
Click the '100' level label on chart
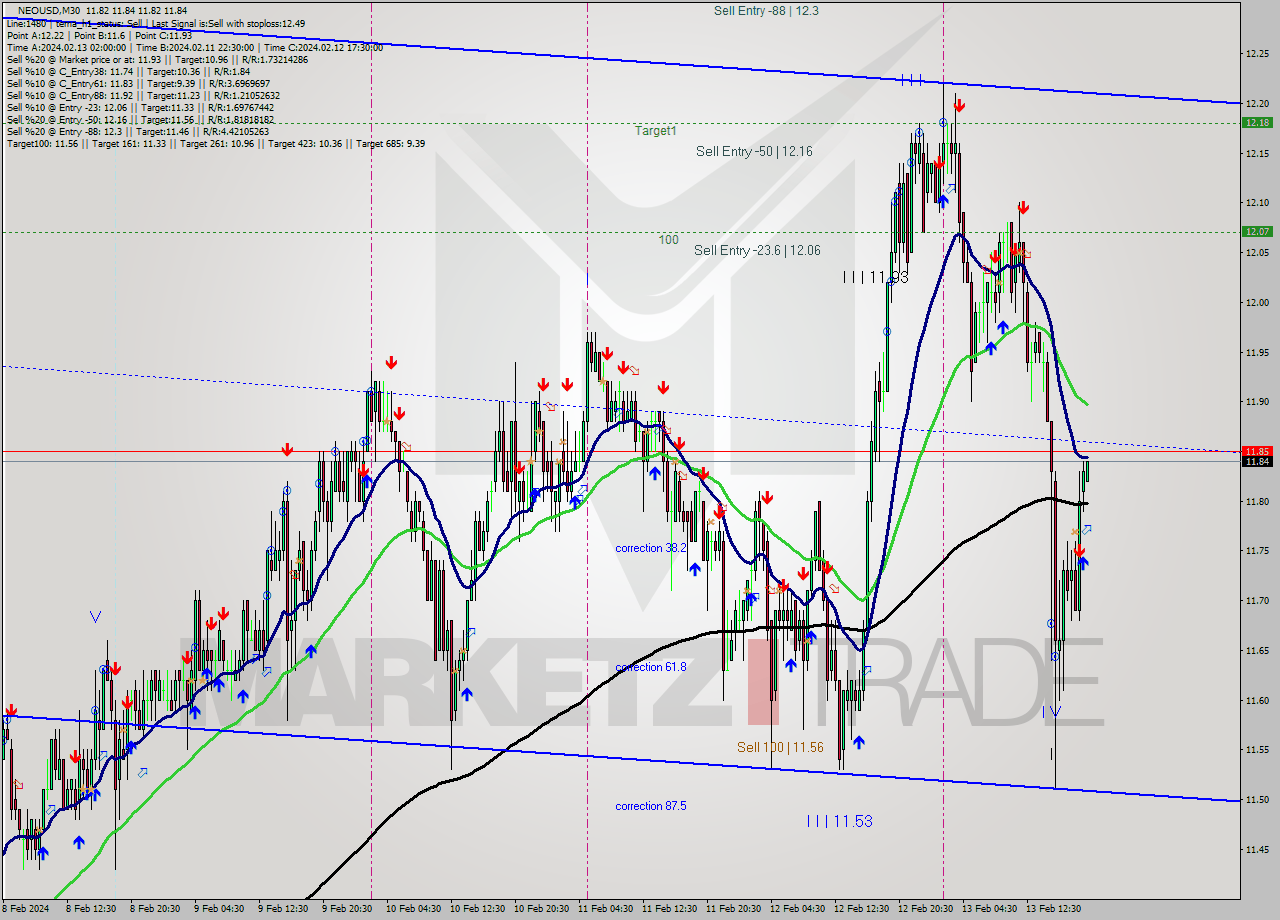(668, 240)
